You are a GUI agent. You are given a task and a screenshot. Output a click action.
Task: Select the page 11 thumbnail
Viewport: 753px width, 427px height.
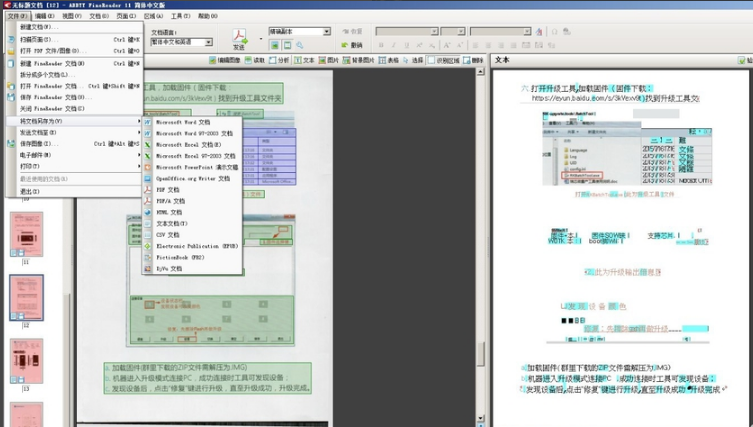26,234
